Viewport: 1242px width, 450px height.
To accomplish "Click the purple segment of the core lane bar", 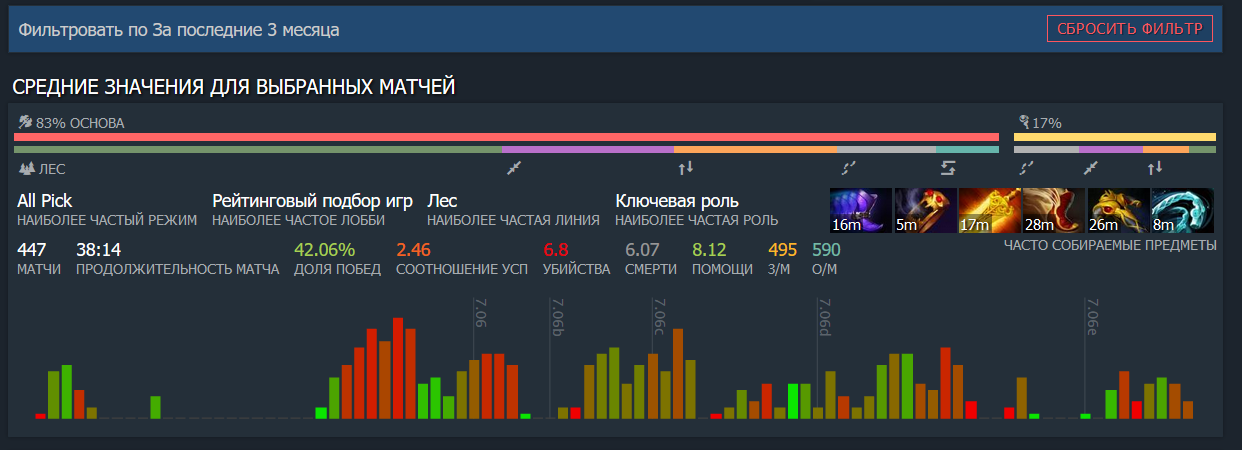I will click(587, 150).
